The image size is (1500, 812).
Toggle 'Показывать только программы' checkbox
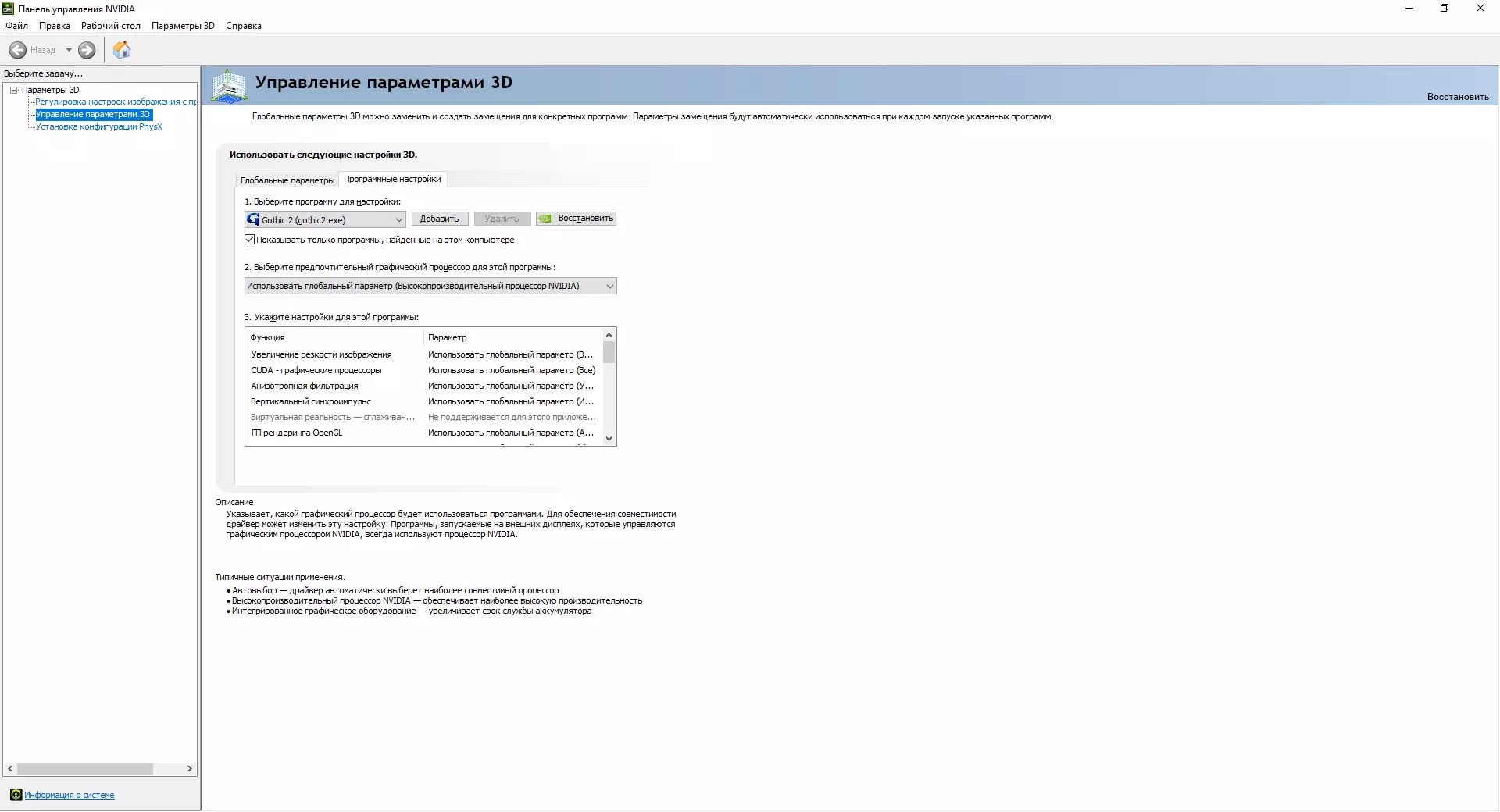250,240
